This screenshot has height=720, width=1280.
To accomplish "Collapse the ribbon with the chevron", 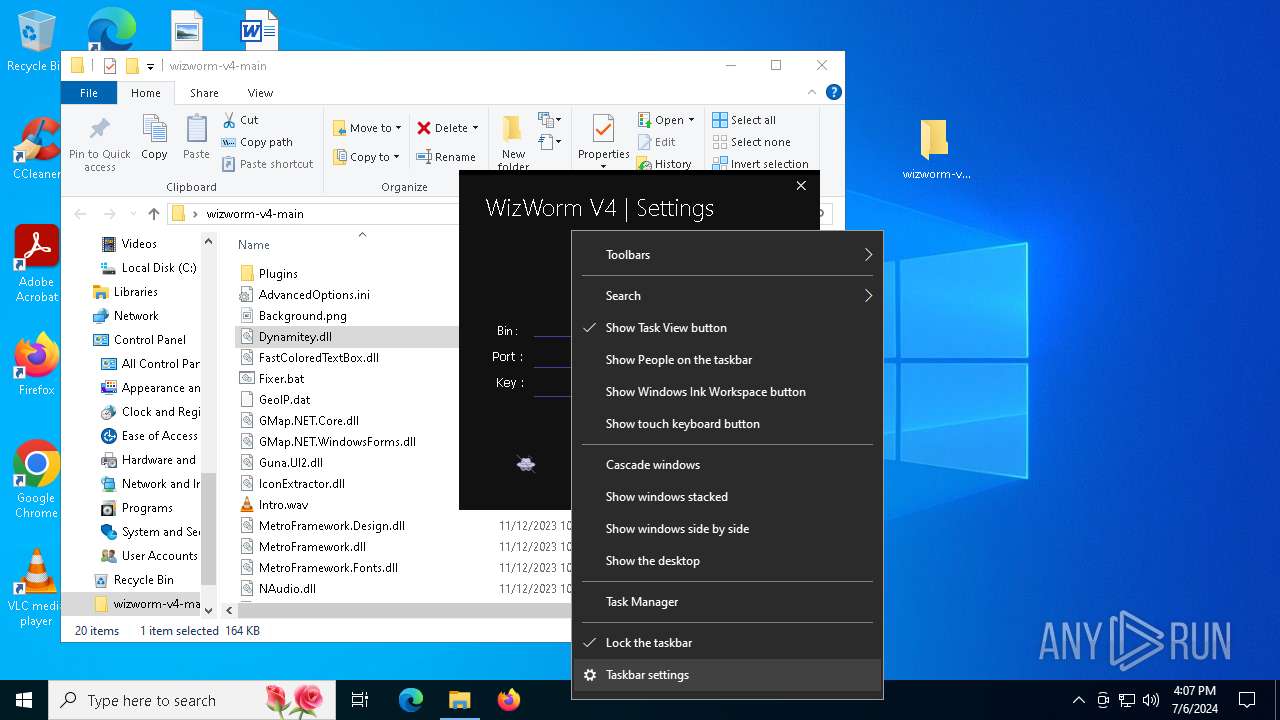I will tap(810, 92).
